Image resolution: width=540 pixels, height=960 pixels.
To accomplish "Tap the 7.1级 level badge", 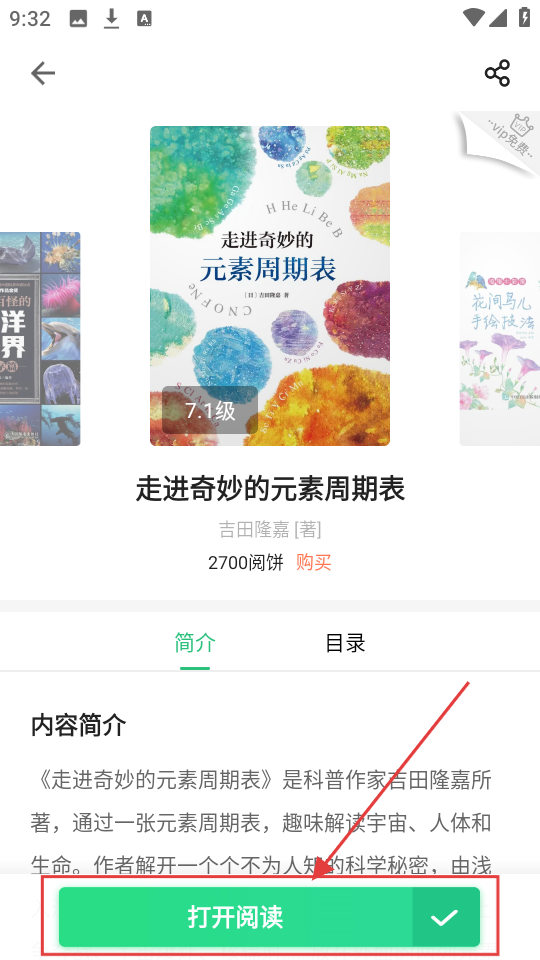I will pyautogui.click(x=210, y=410).
